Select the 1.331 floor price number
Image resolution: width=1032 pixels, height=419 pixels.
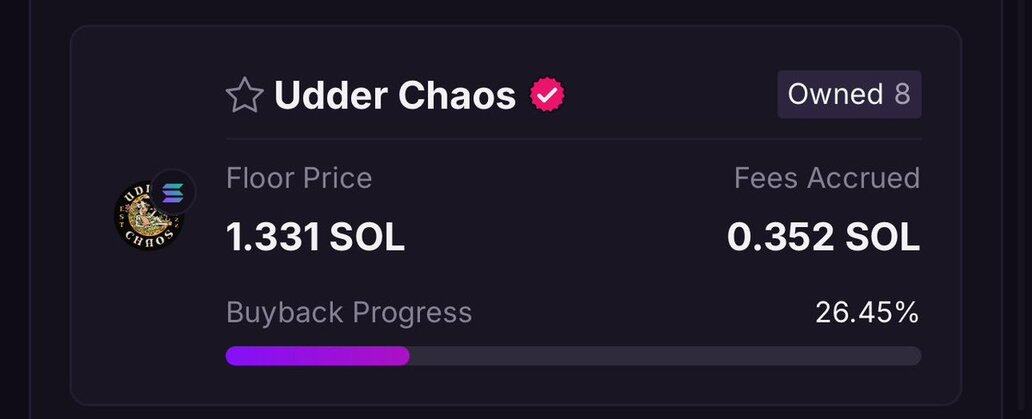(x=273, y=237)
